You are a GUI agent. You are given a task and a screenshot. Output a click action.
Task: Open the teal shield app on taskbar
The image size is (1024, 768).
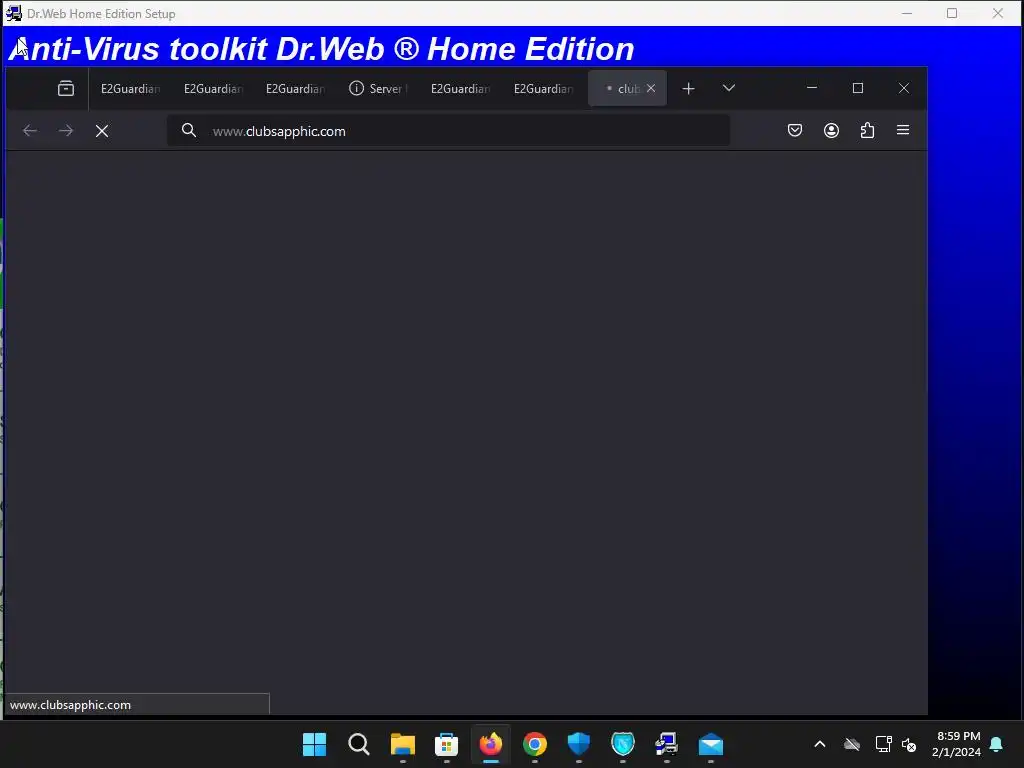click(623, 744)
